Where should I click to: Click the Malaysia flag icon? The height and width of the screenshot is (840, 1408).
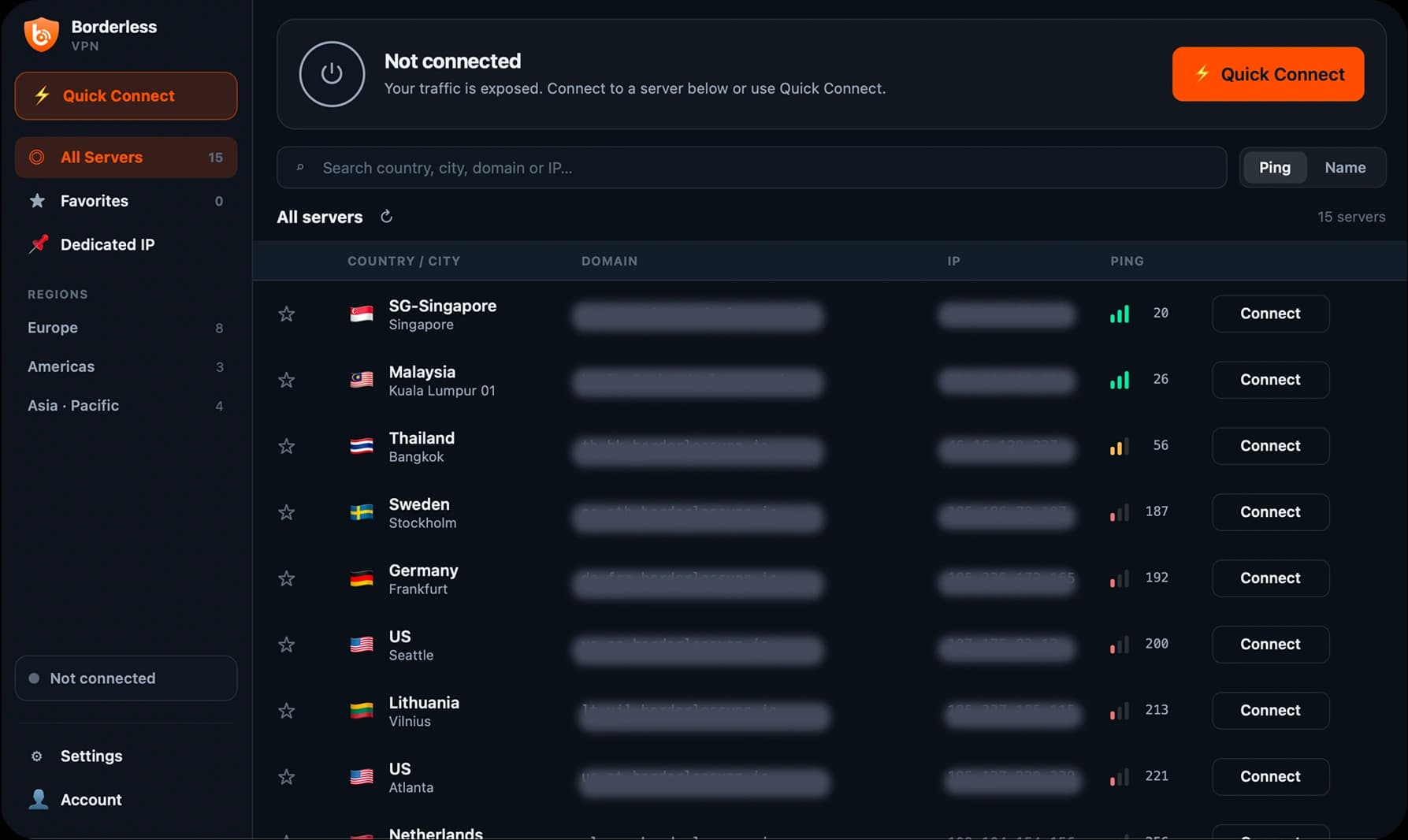click(362, 380)
